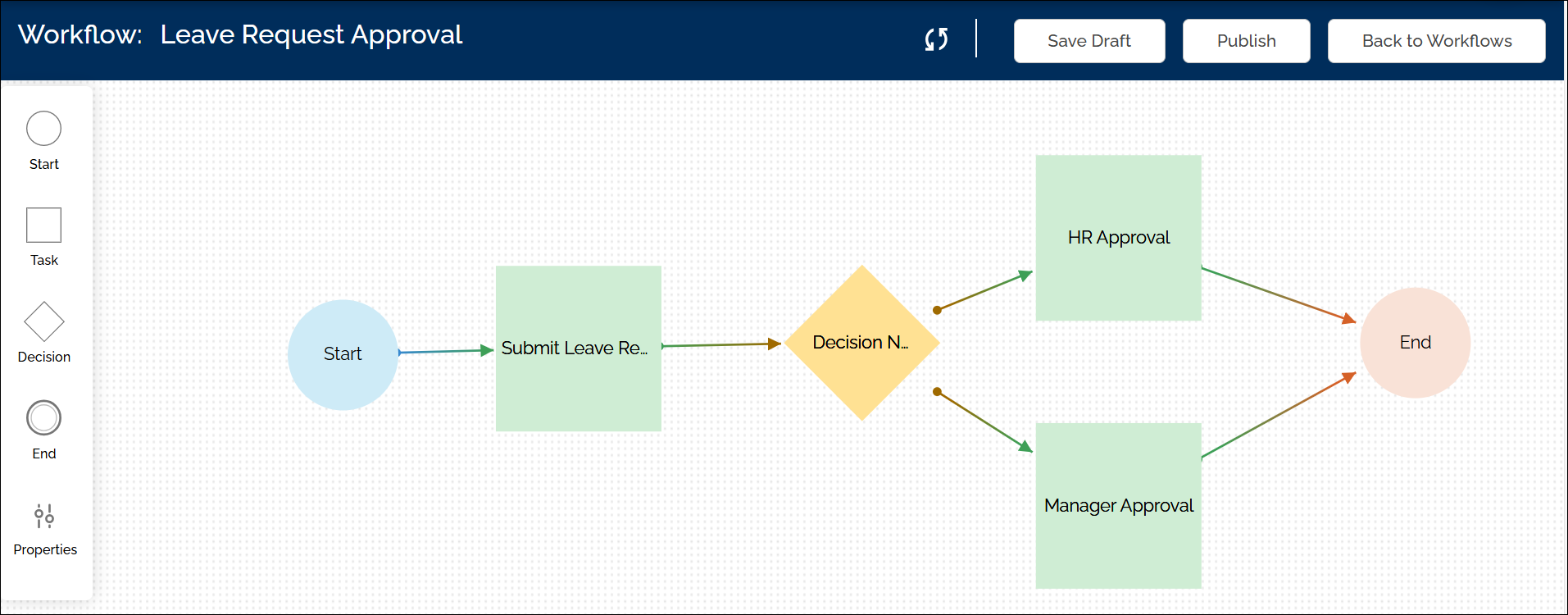Select the blue Start node on canvas
This screenshot has width=1568, height=615.
pyautogui.click(x=343, y=354)
